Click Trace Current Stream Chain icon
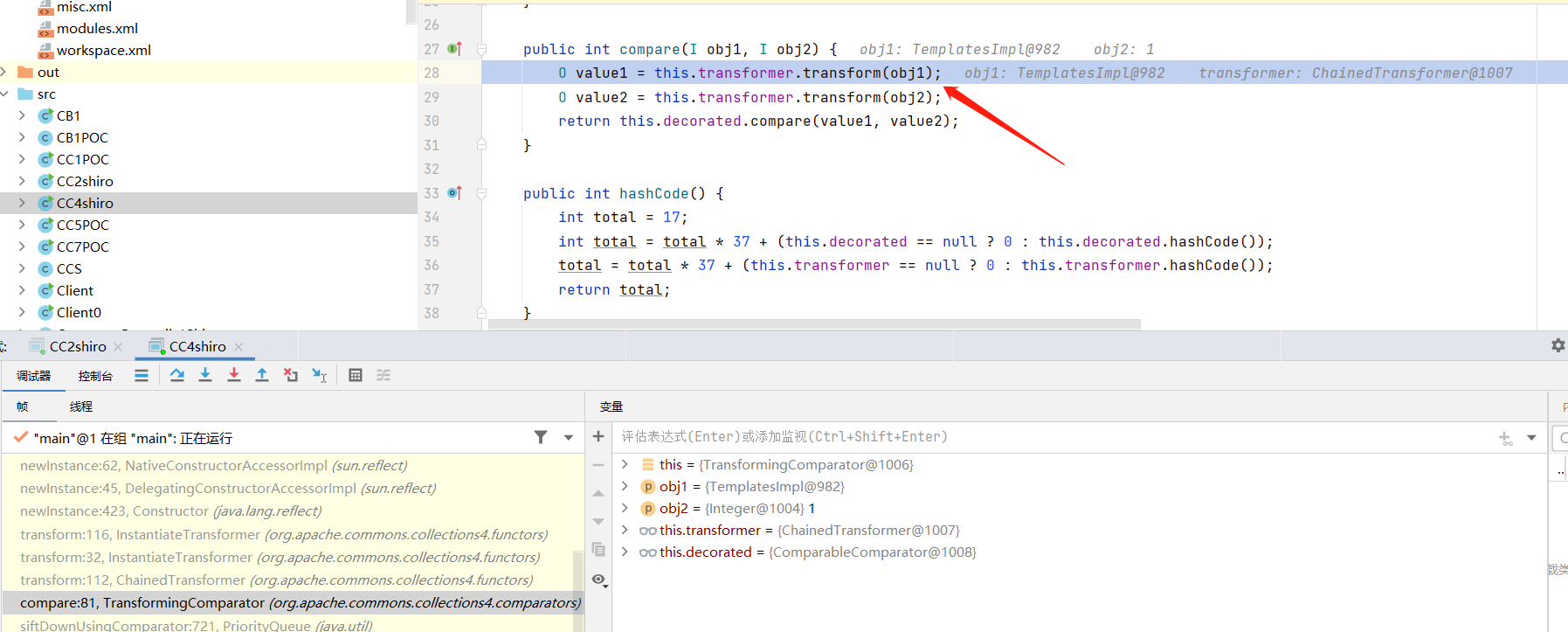This screenshot has width=1568, height=632. pos(383,375)
